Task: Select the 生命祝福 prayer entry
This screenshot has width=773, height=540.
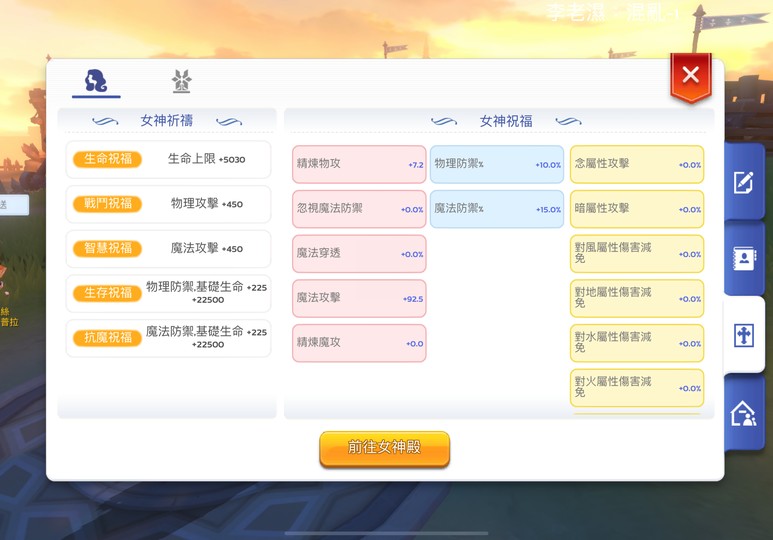Action: [168, 159]
